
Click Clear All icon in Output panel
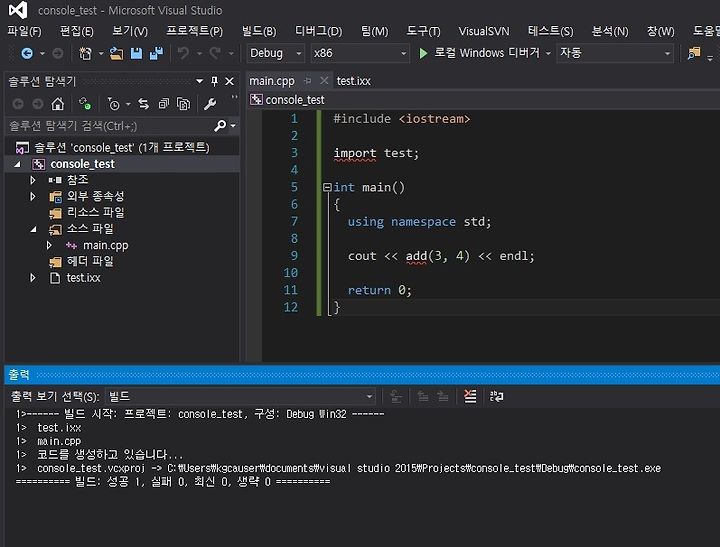pyautogui.click(x=470, y=396)
